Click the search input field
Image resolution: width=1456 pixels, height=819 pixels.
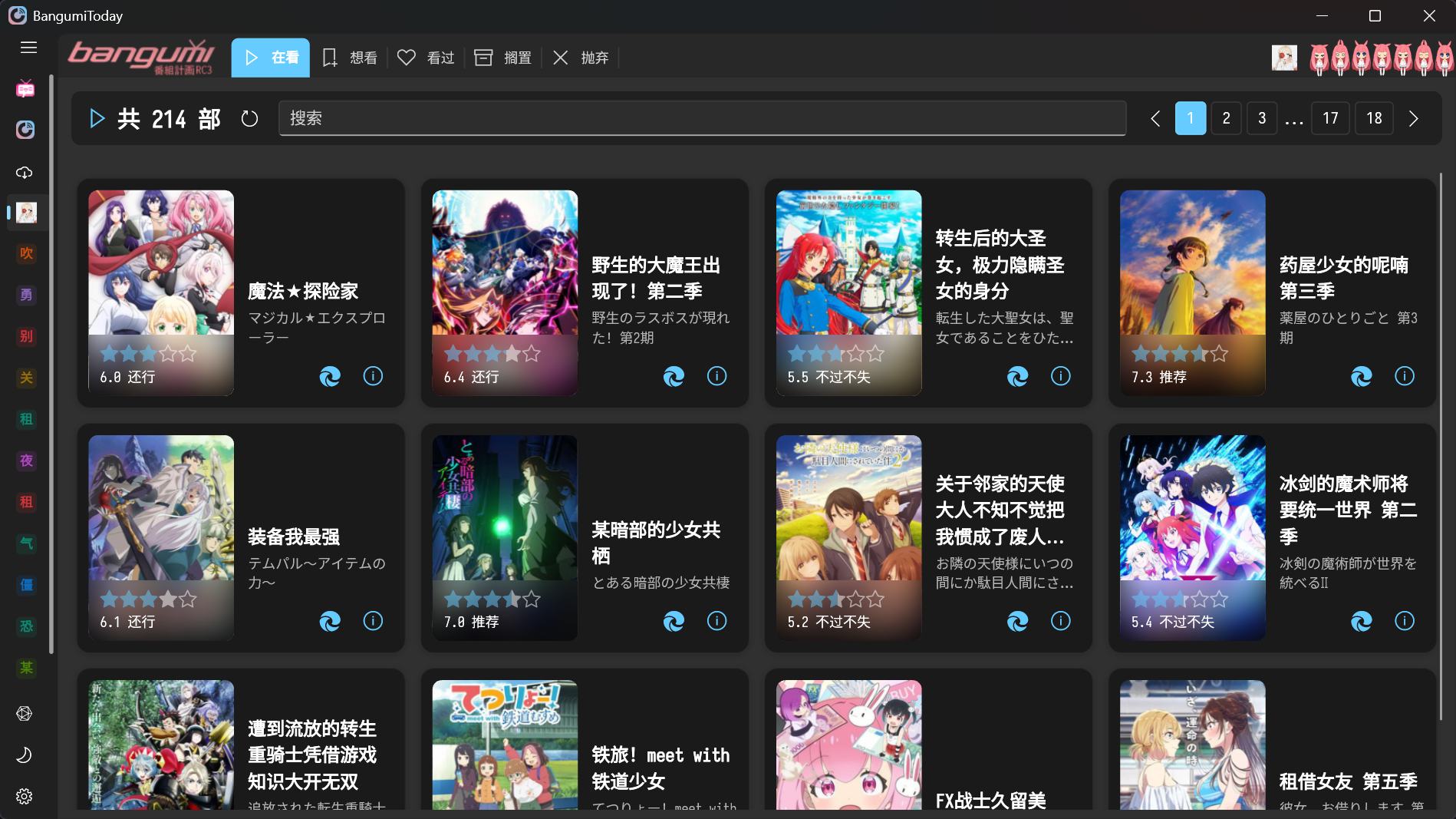tap(702, 118)
